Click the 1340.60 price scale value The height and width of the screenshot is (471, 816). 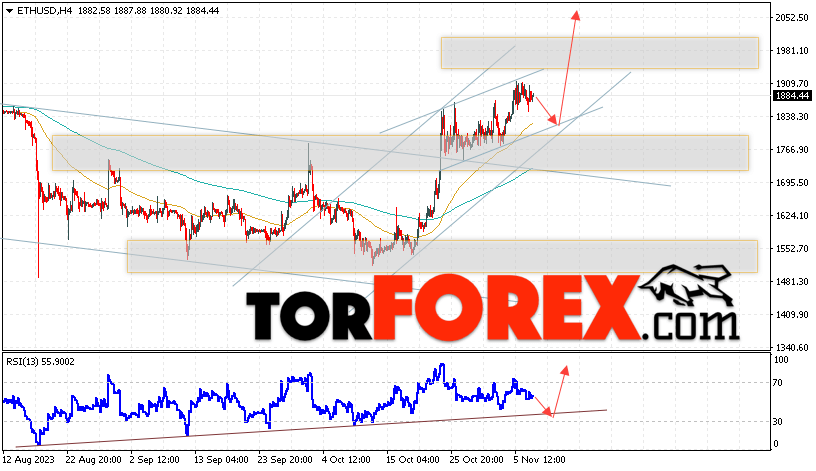coord(792,348)
